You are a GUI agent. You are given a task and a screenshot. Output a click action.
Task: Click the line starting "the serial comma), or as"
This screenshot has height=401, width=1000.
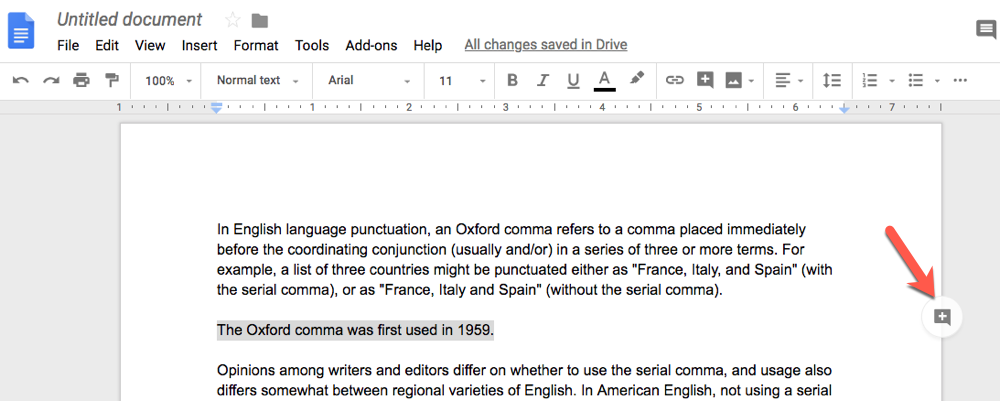[470, 290]
